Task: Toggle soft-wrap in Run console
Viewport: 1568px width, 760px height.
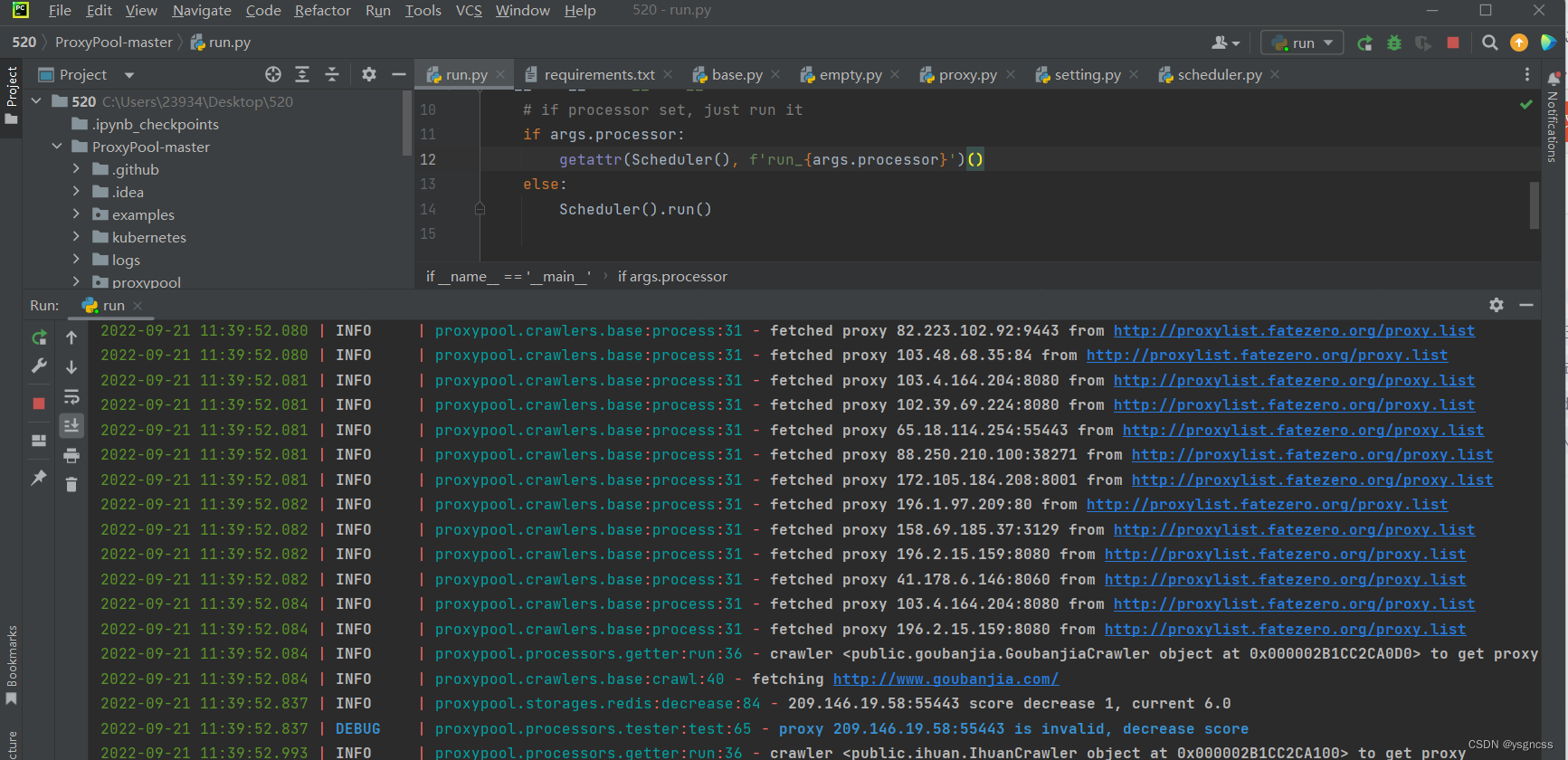Action: [x=71, y=396]
